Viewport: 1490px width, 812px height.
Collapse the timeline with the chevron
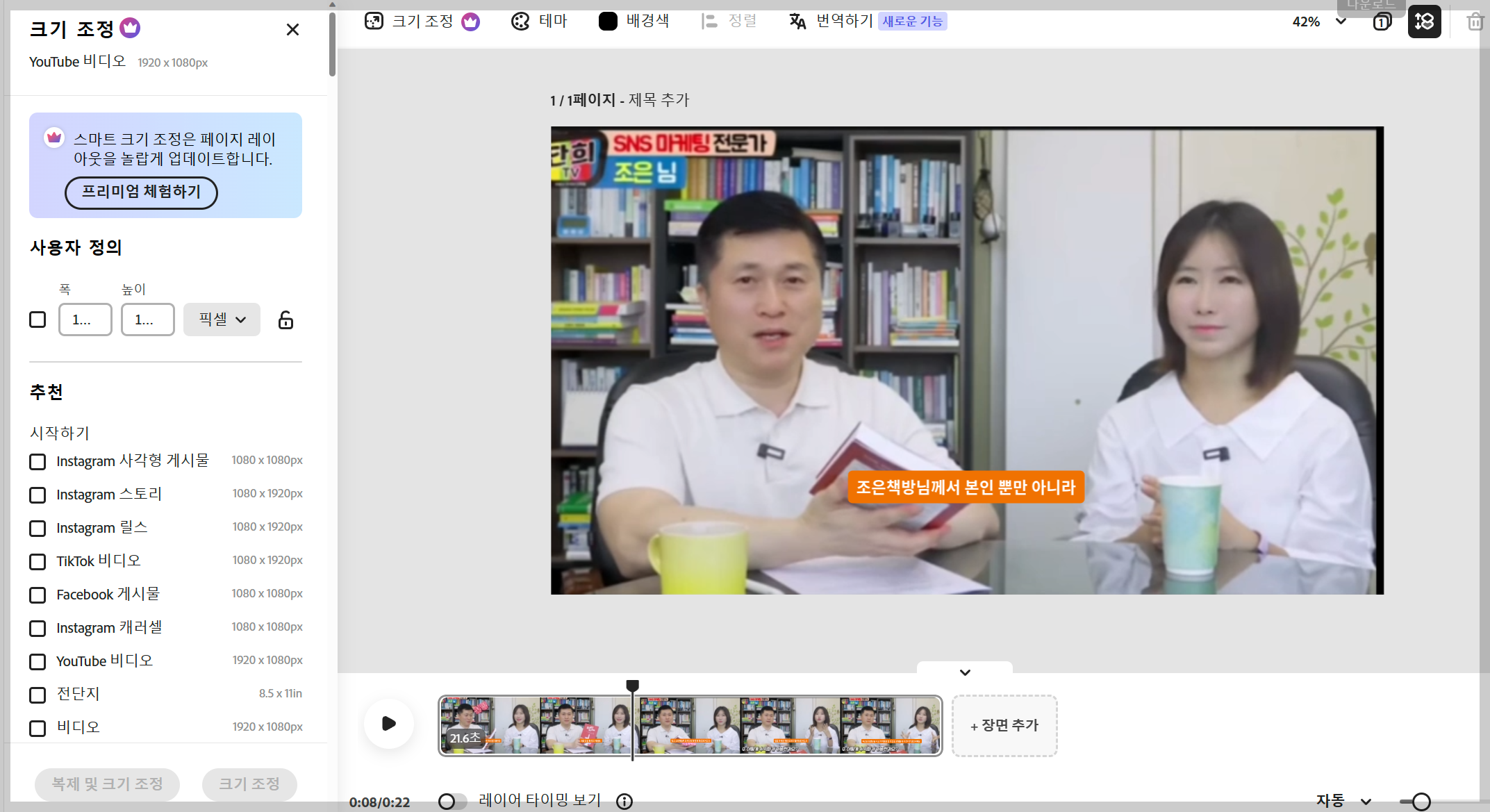click(965, 672)
